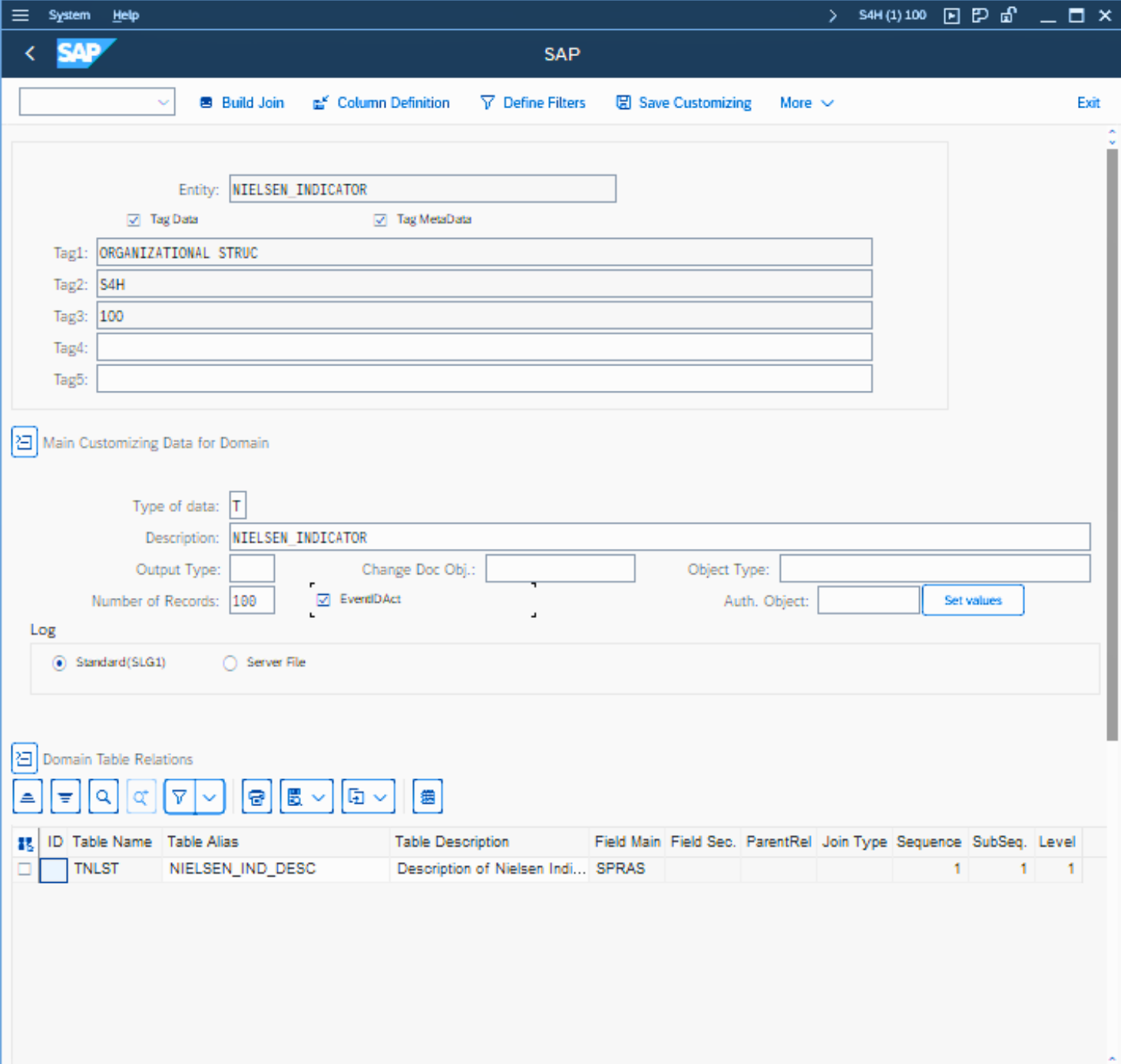The height and width of the screenshot is (1064, 1121).
Task: Click the SAP back arrow
Action: [x=30, y=53]
